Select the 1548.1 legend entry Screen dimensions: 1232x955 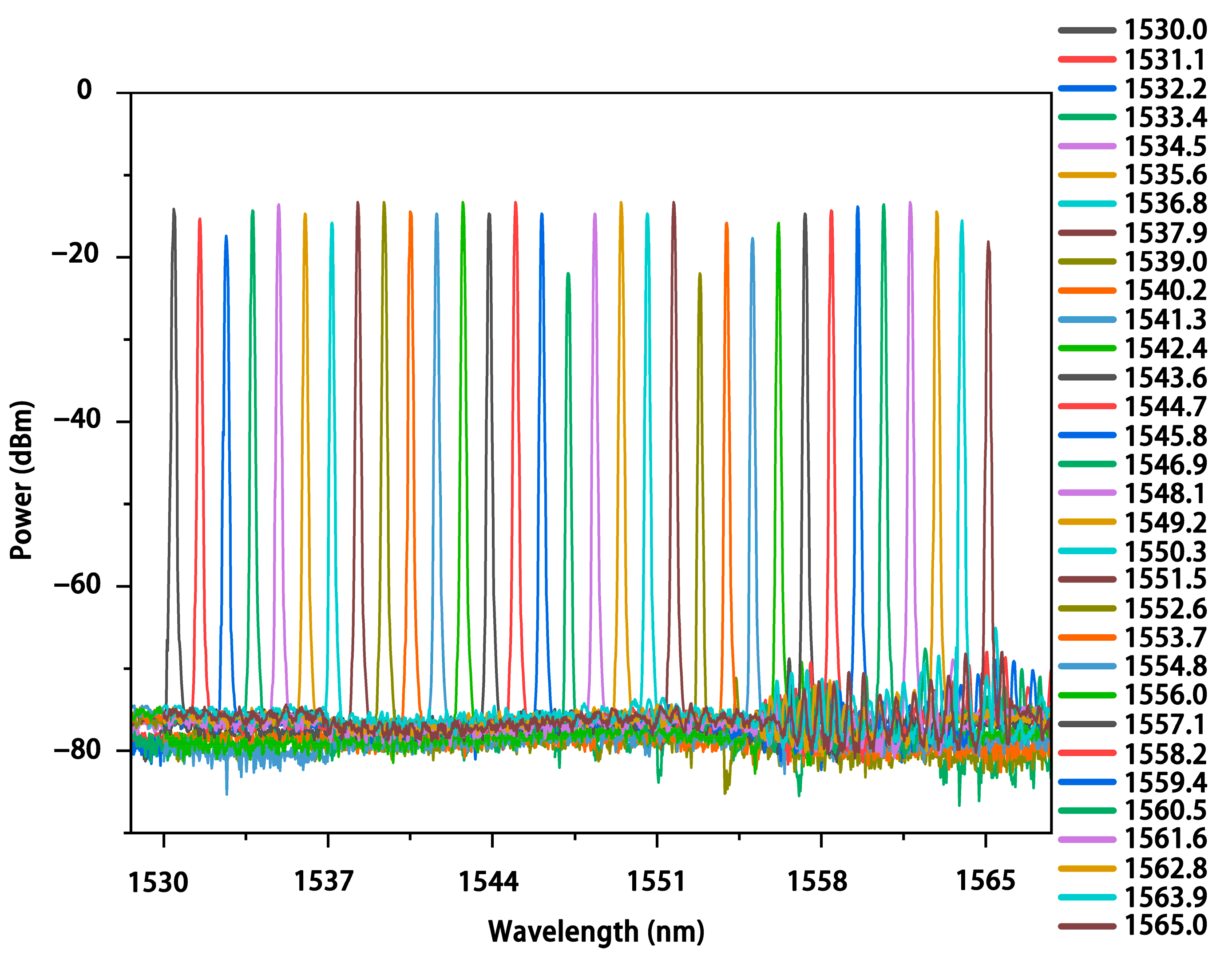pos(1165,494)
